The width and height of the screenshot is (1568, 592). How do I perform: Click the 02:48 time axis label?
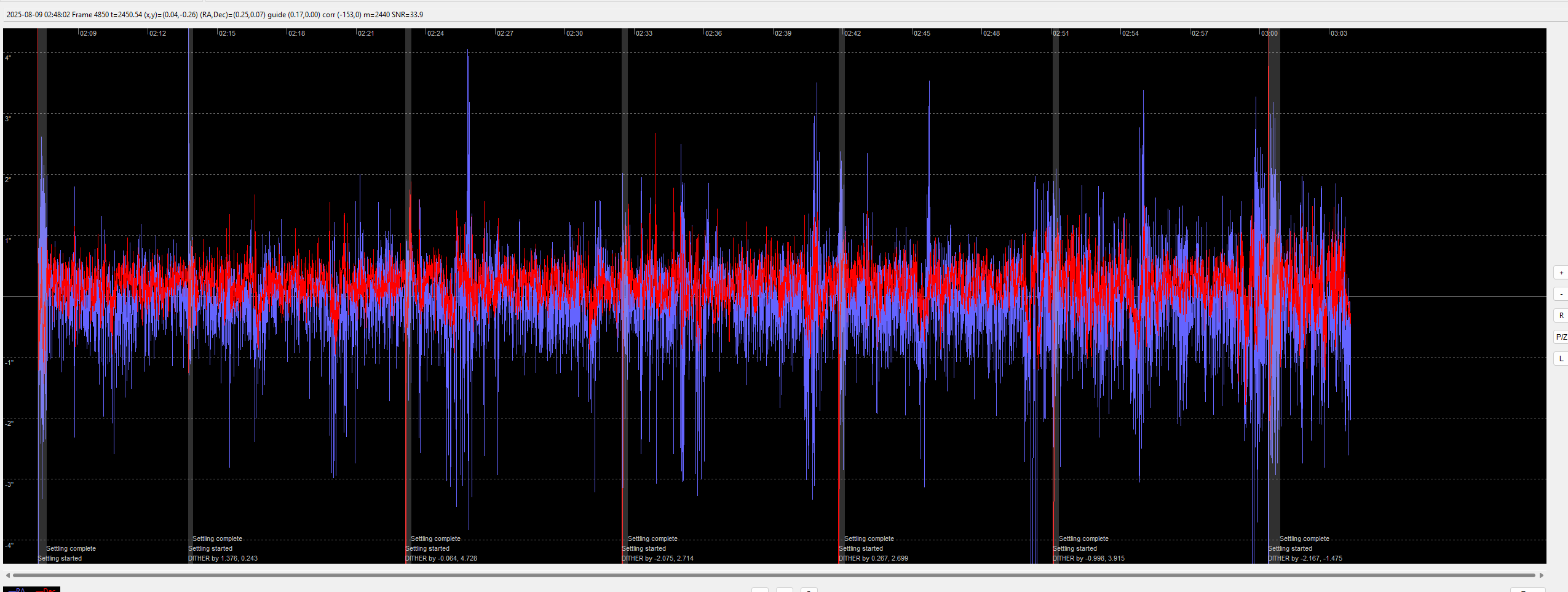[x=991, y=33]
